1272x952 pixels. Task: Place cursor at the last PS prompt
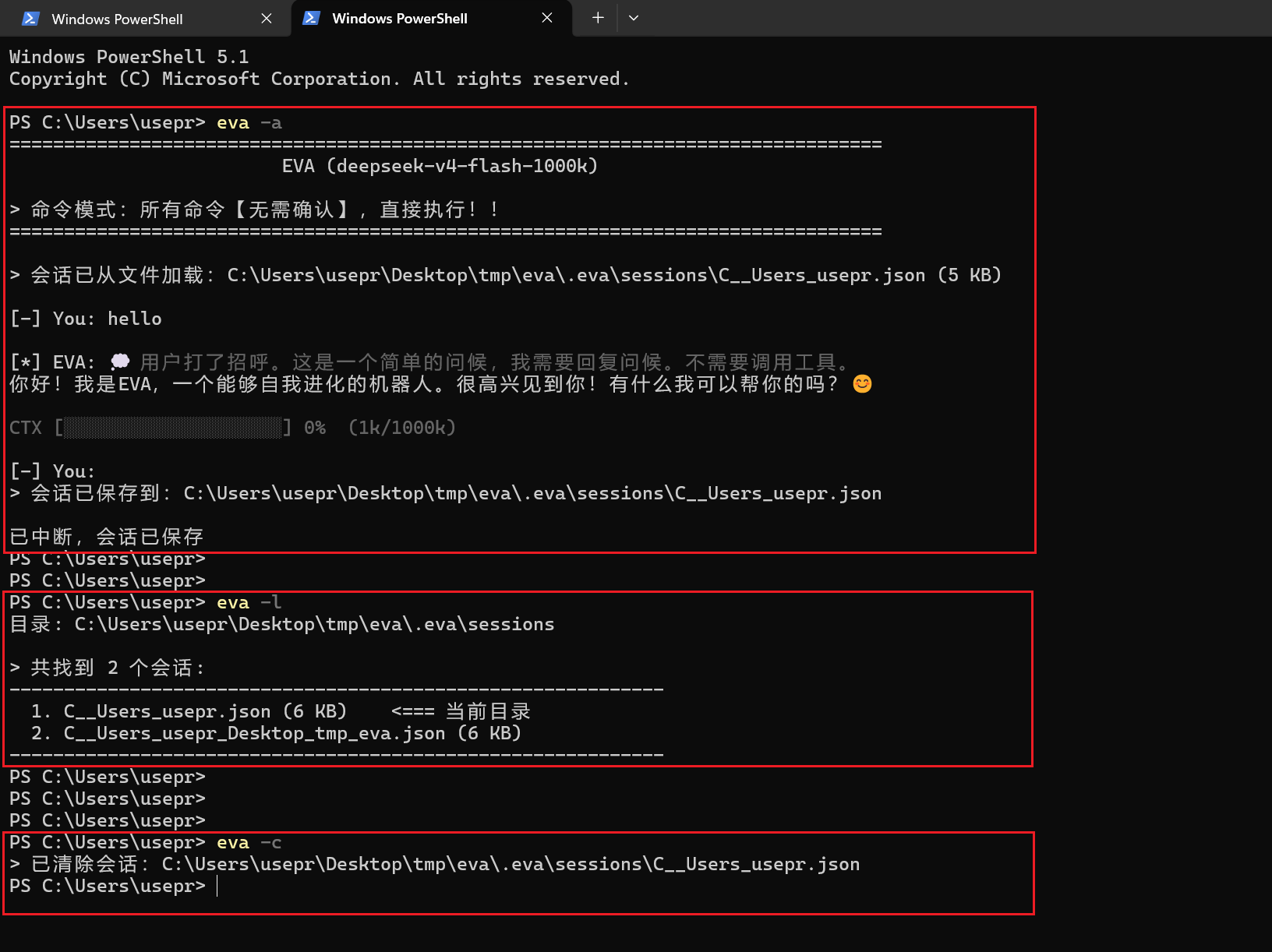click(217, 887)
